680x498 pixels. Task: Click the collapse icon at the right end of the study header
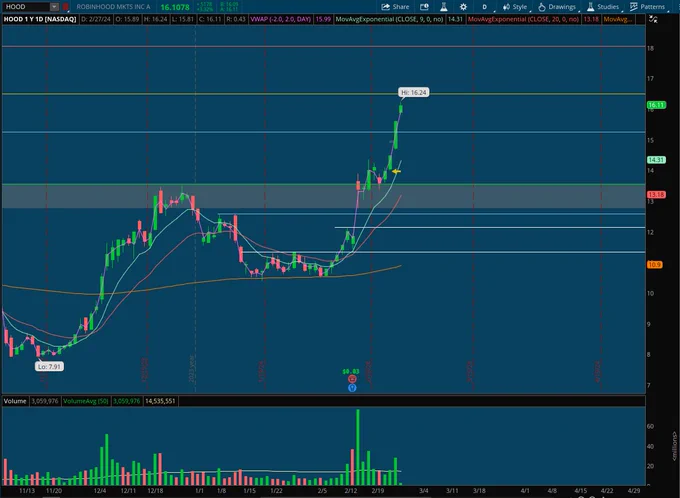(x=653, y=19)
